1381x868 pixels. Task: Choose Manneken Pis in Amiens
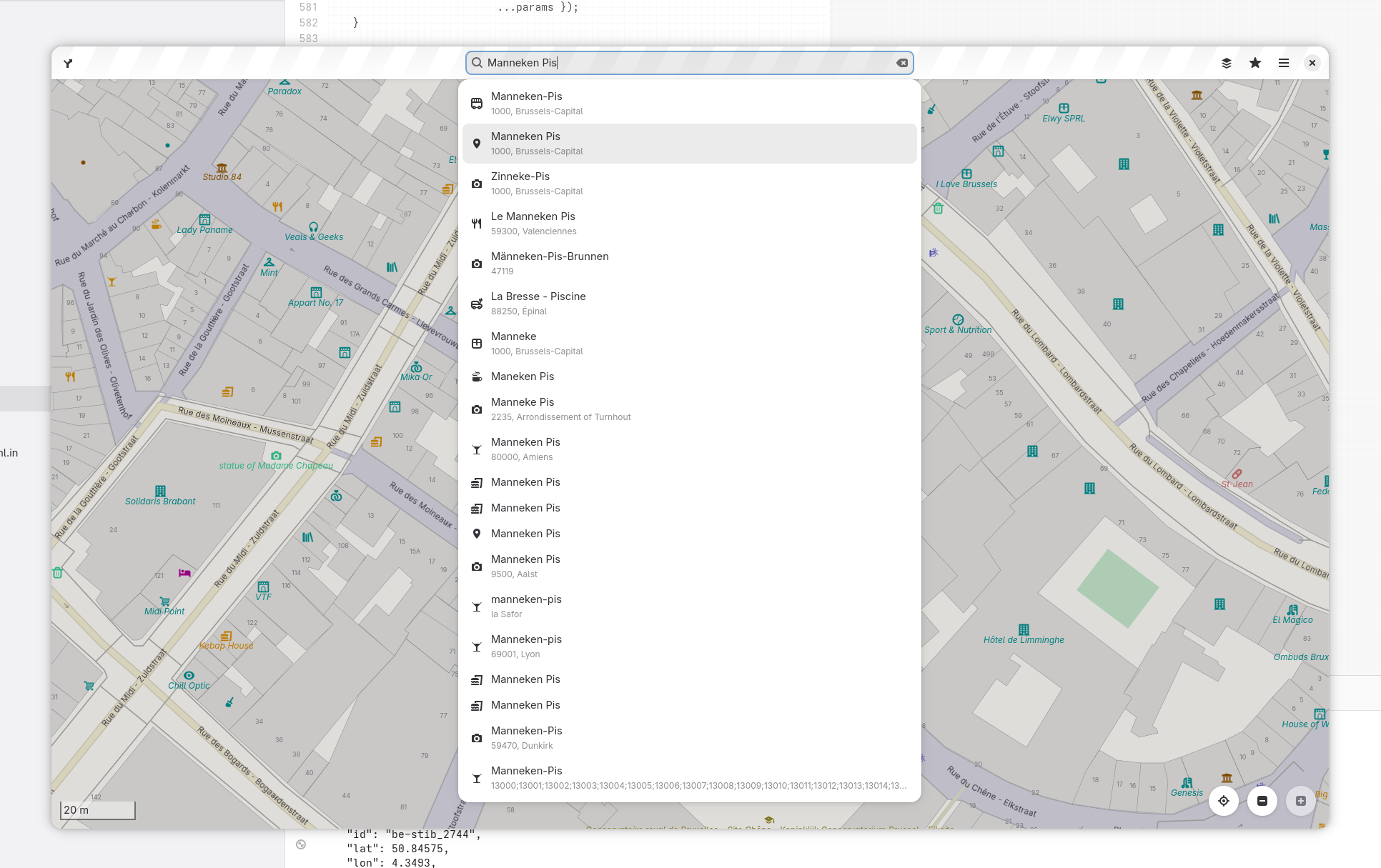click(x=689, y=449)
